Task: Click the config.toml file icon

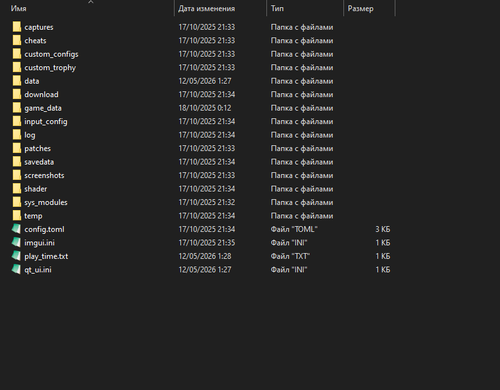Action: click(16, 229)
